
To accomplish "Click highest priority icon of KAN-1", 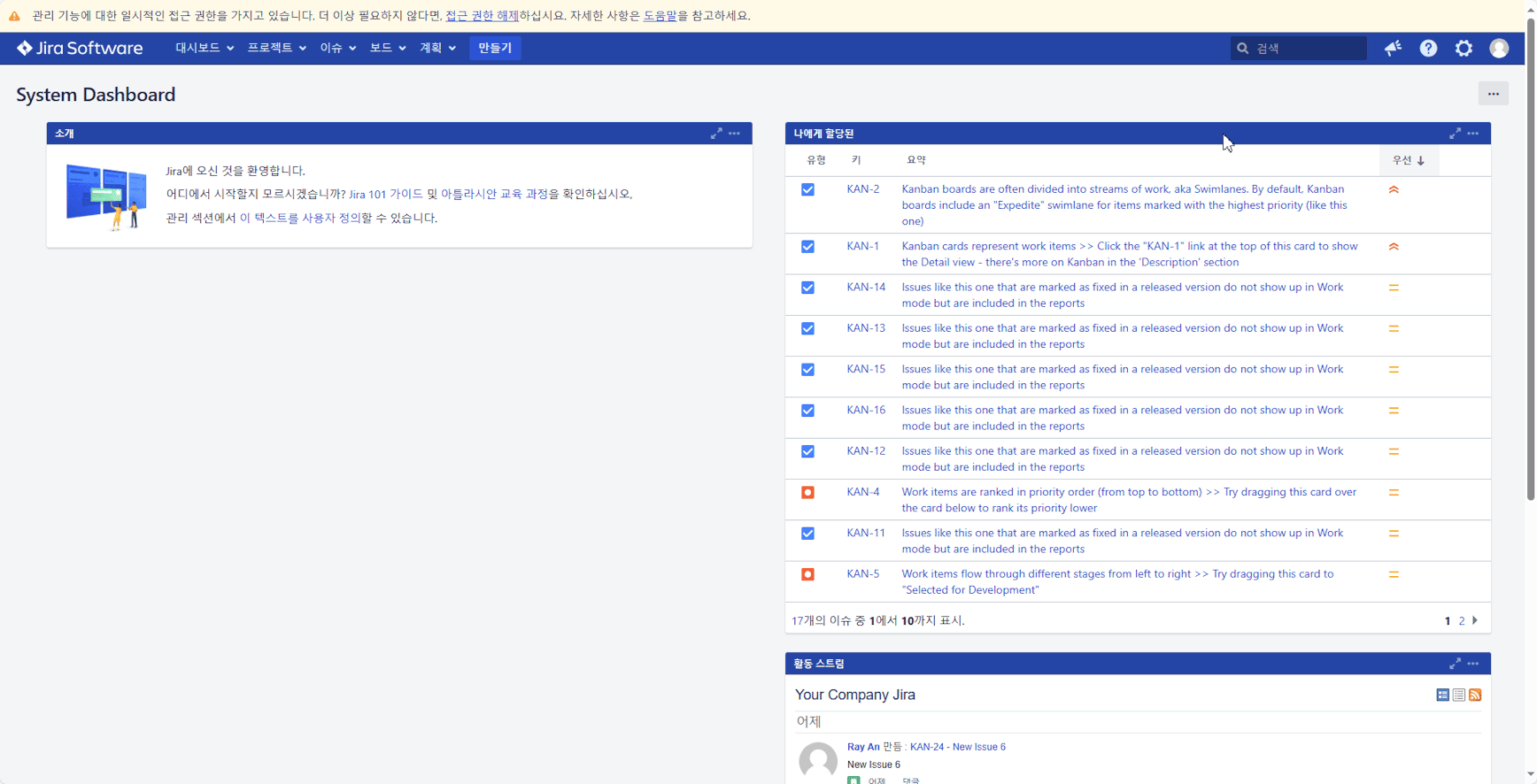I will point(1394,247).
